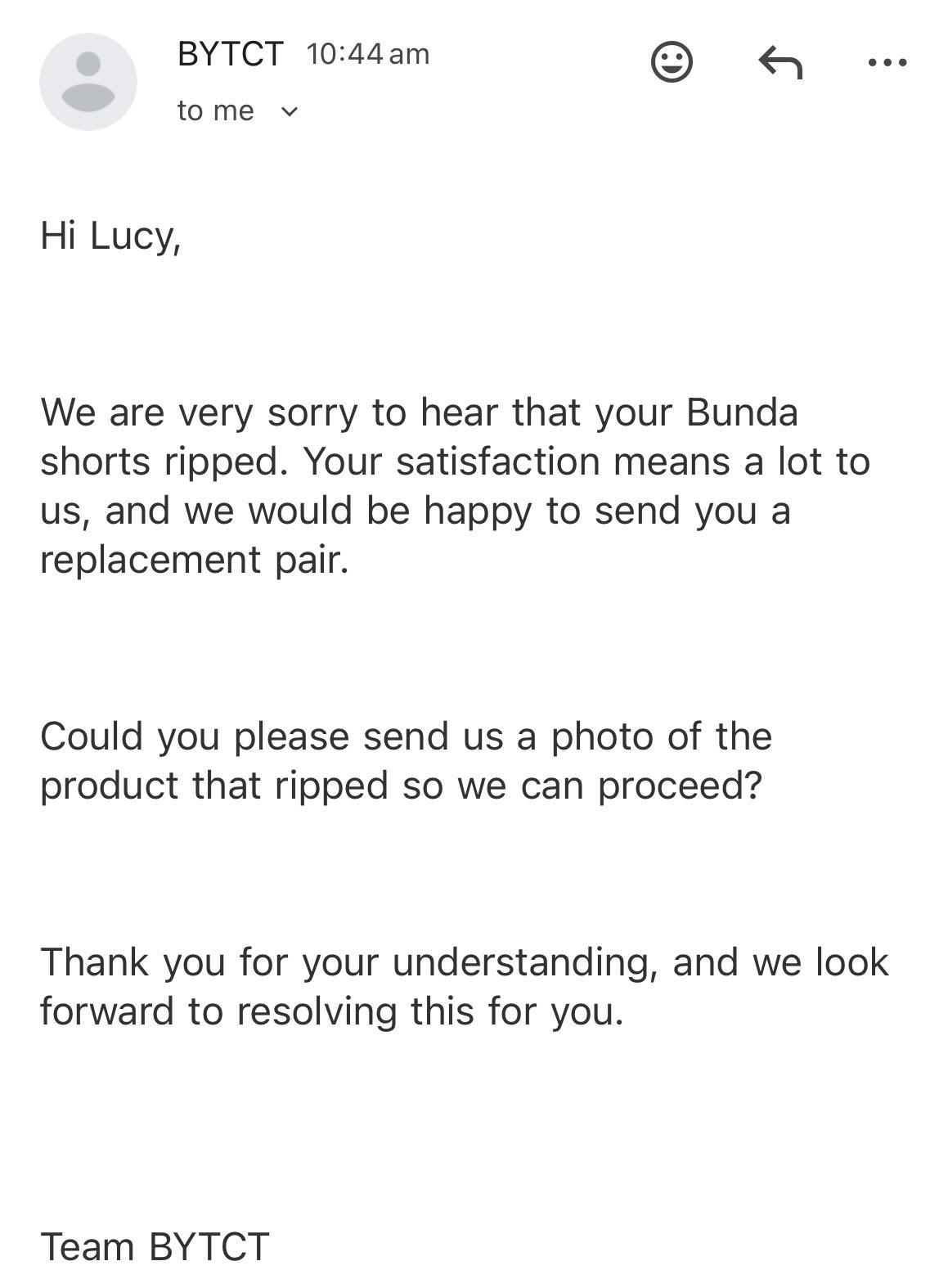Click the word "understanding," in the closing paragraph
Viewport: 930px width, 1288px height.
[525, 962]
